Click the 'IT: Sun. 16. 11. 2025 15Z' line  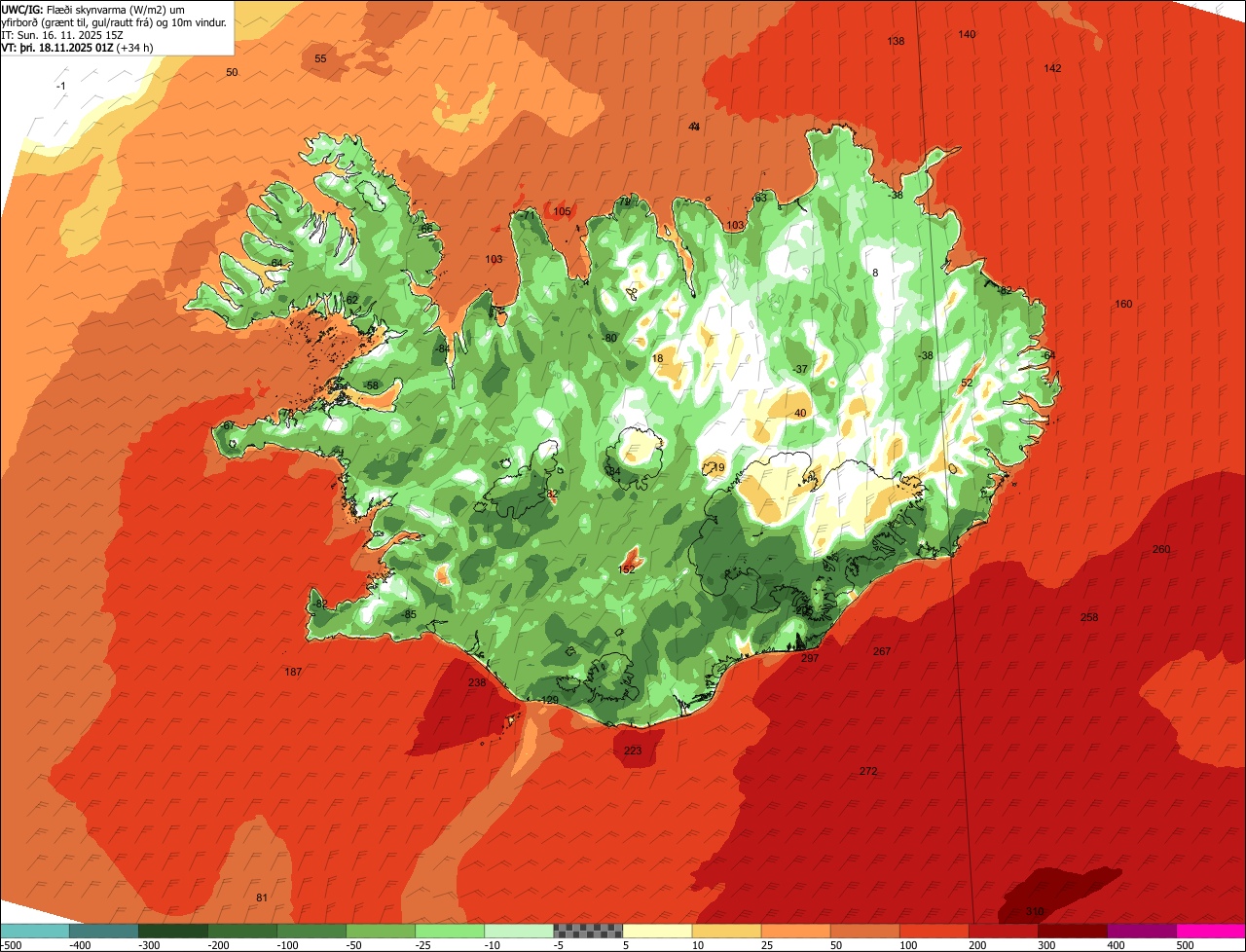(62, 34)
